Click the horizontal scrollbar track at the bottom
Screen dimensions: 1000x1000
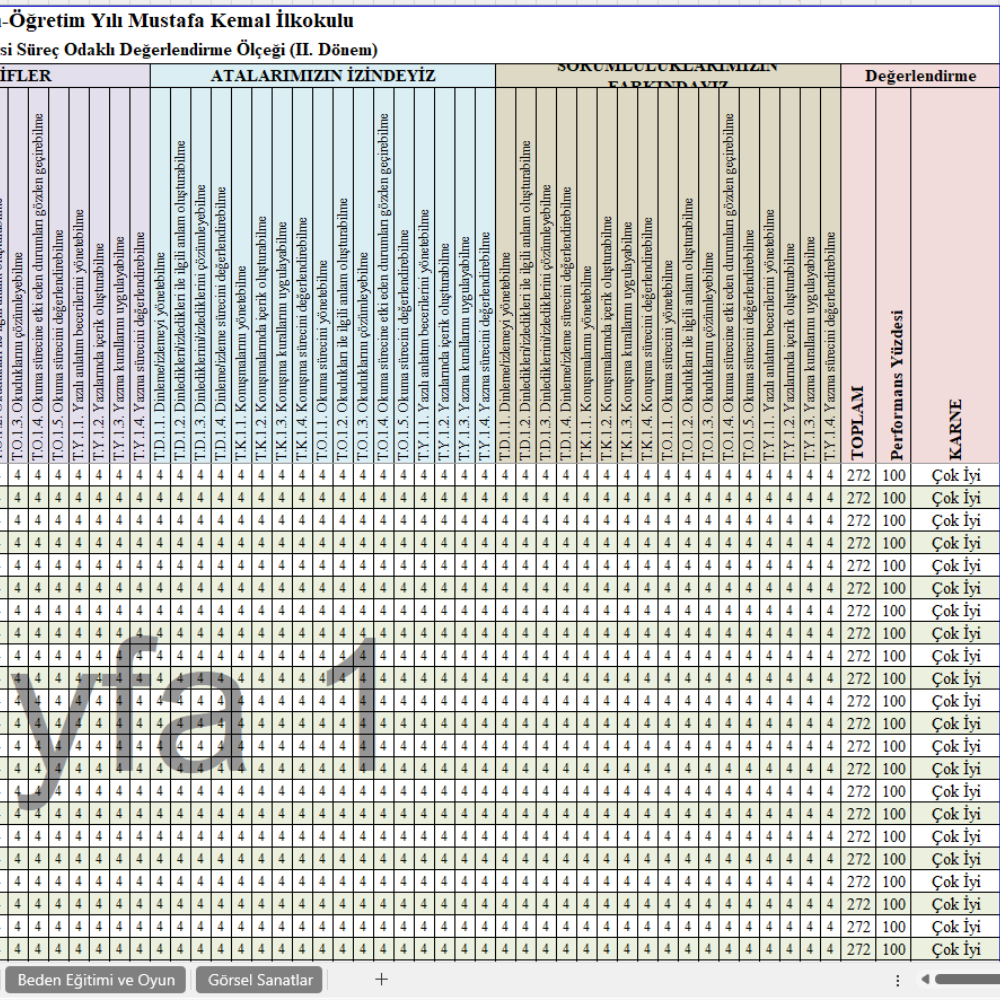pyautogui.click(x=967, y=979)
